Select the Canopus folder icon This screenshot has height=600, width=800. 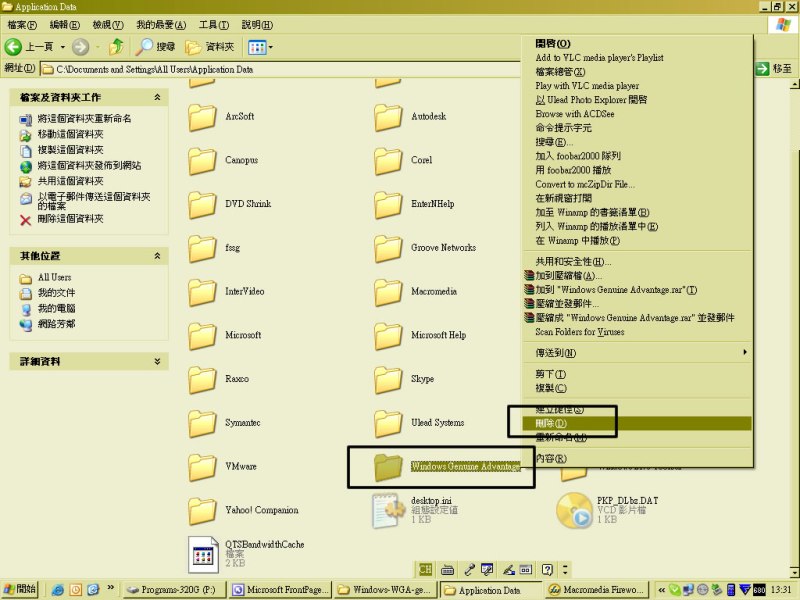(203, 161)
